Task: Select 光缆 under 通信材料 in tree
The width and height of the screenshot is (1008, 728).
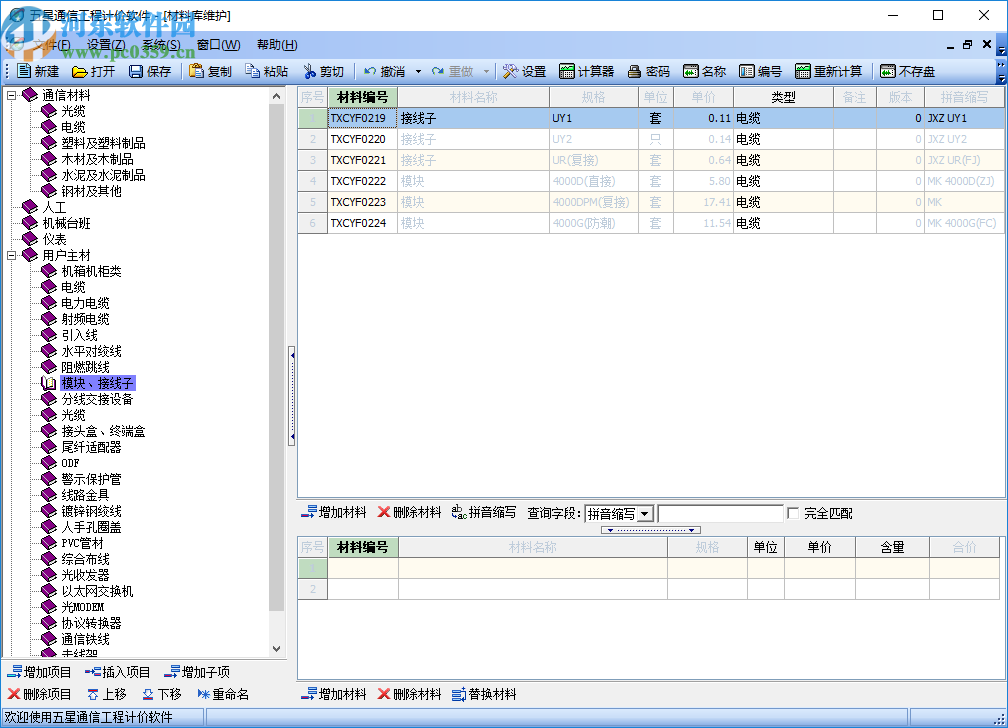Action: pos(73,111)
